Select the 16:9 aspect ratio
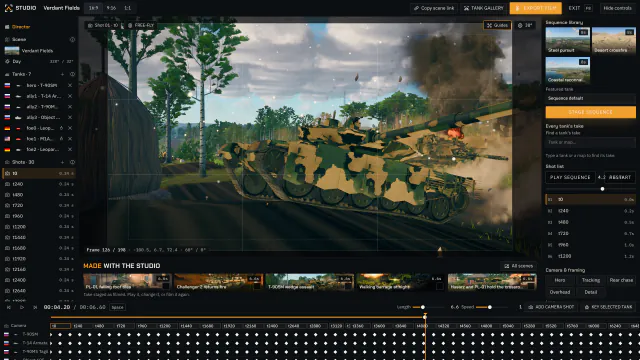640x360 pixels. (93, 8)
